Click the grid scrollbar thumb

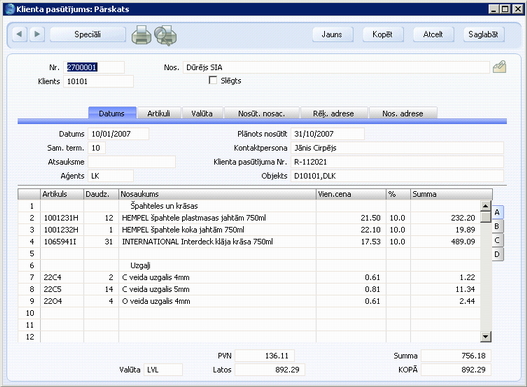486,217
